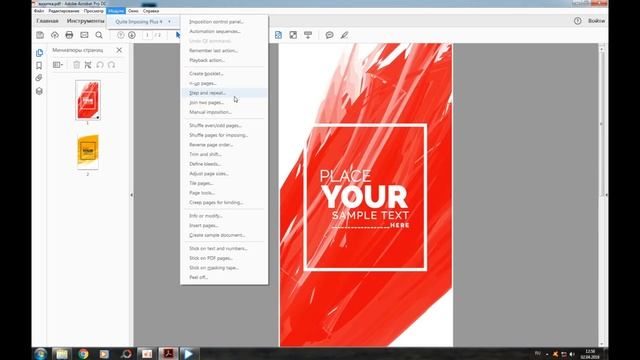Click the full screen view icon
640x360 pixels.
293,35
